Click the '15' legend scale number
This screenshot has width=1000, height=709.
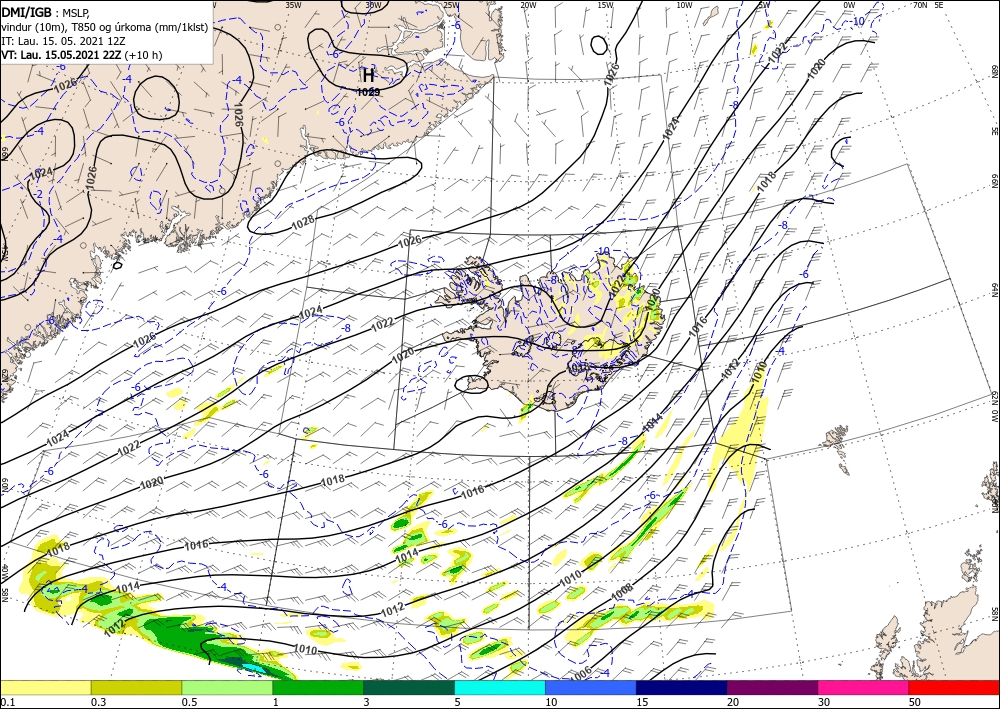coord(642,702)
